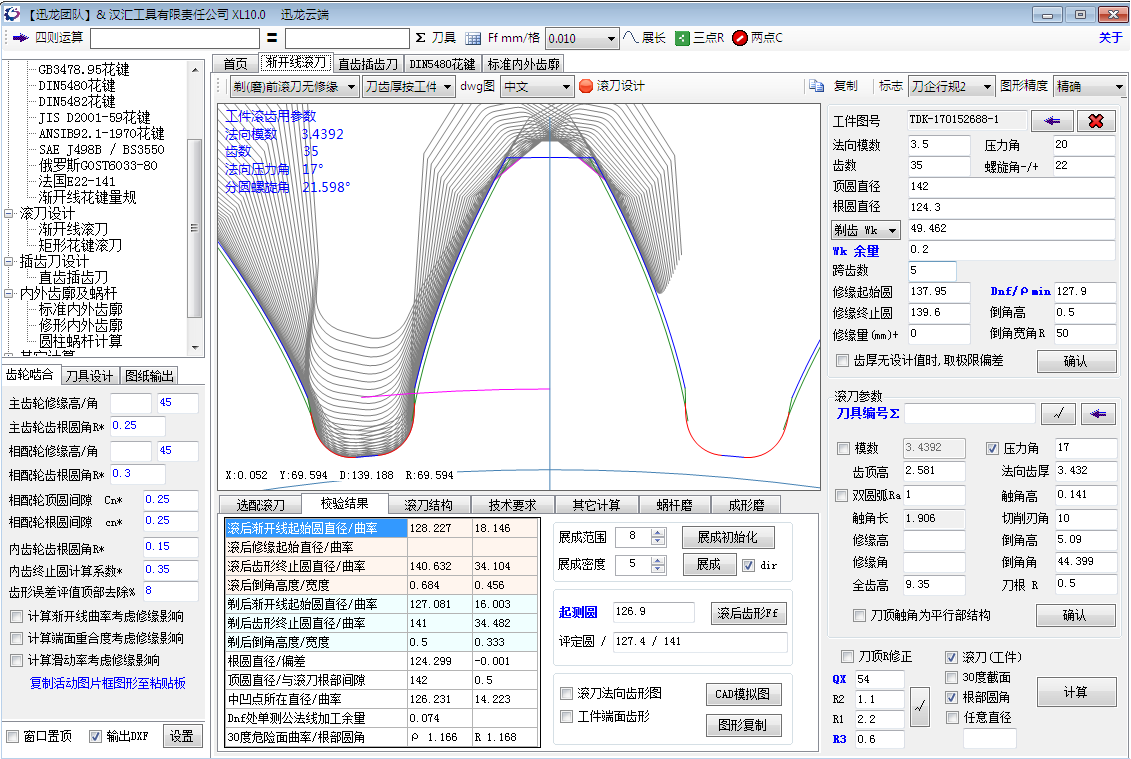Select the 三点R green icon tool
The height and width of the screenshot is (759, 1131).
tap(682, 38)
